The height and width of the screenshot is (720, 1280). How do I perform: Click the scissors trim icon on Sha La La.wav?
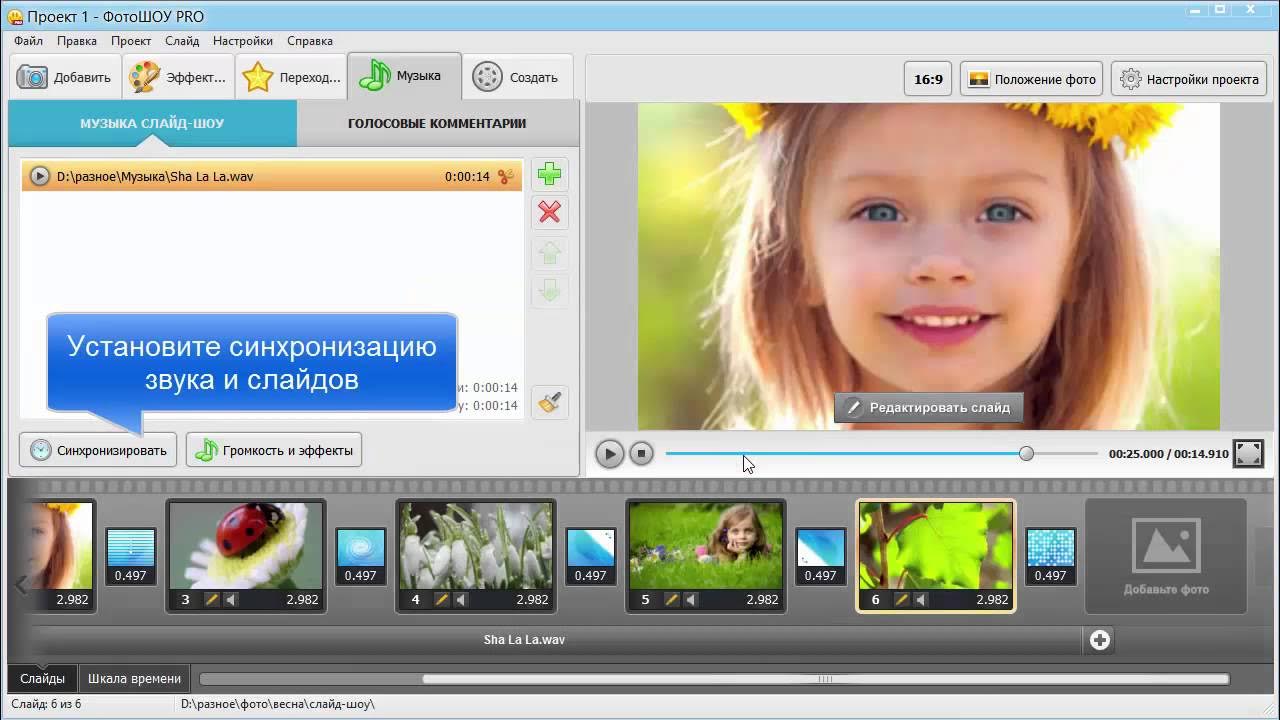tap(506, 176)
